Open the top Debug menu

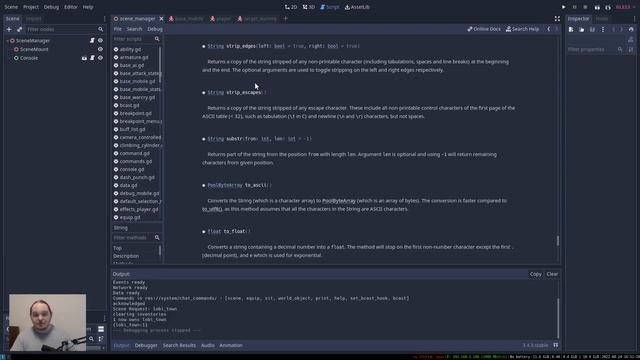tap(51, 7)
